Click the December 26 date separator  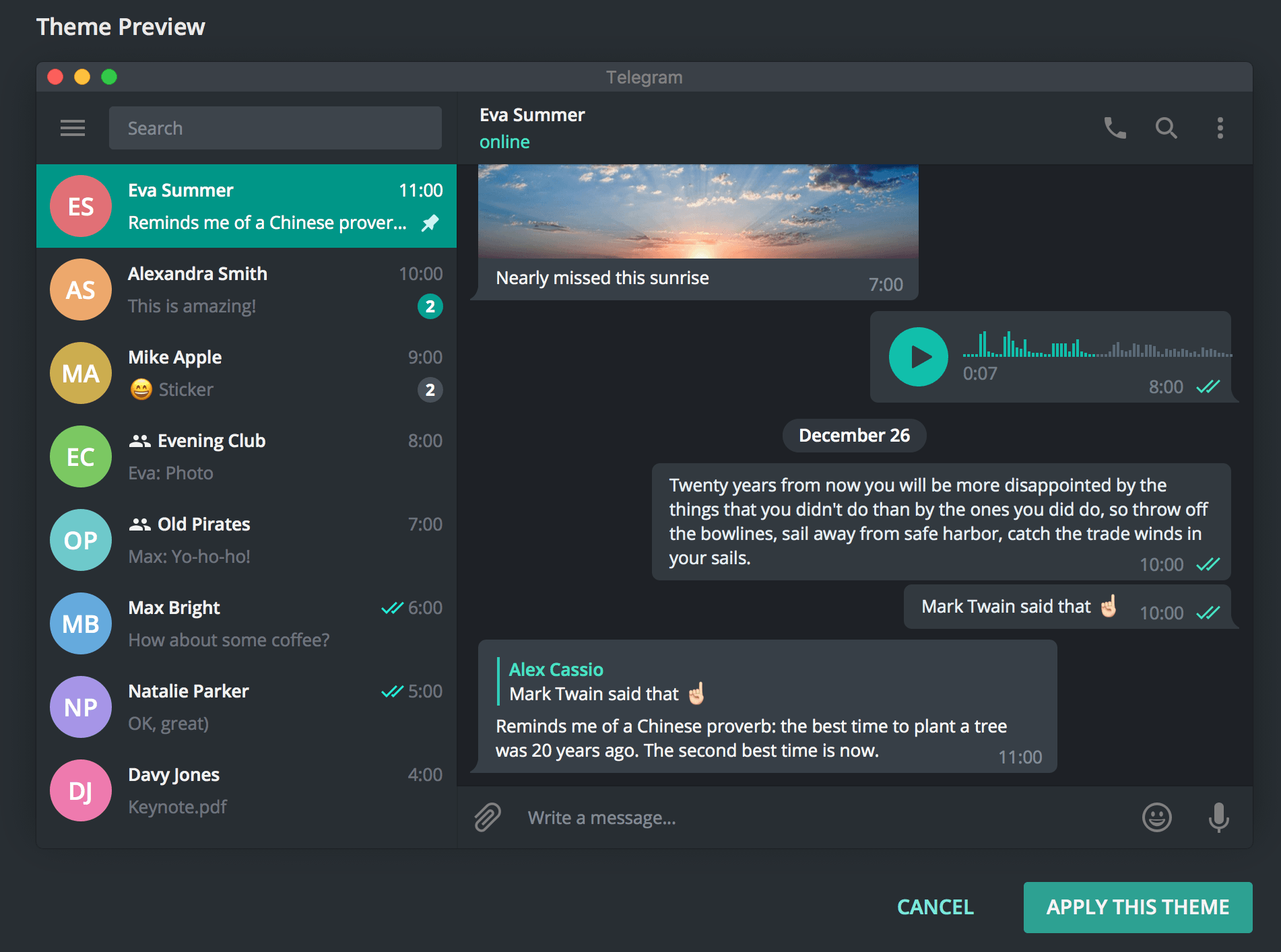854,435
